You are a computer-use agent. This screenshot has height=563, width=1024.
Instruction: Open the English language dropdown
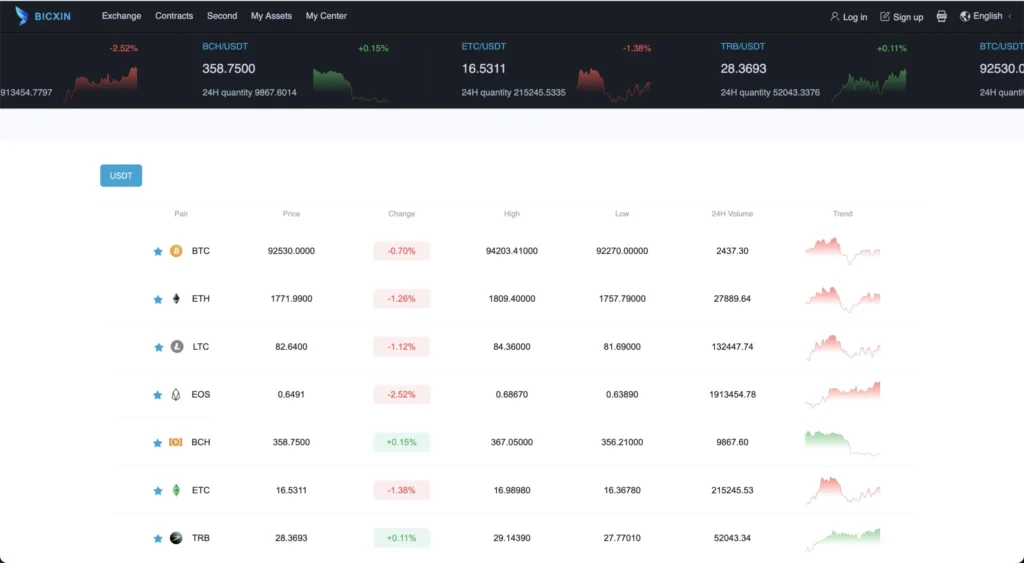987,16
